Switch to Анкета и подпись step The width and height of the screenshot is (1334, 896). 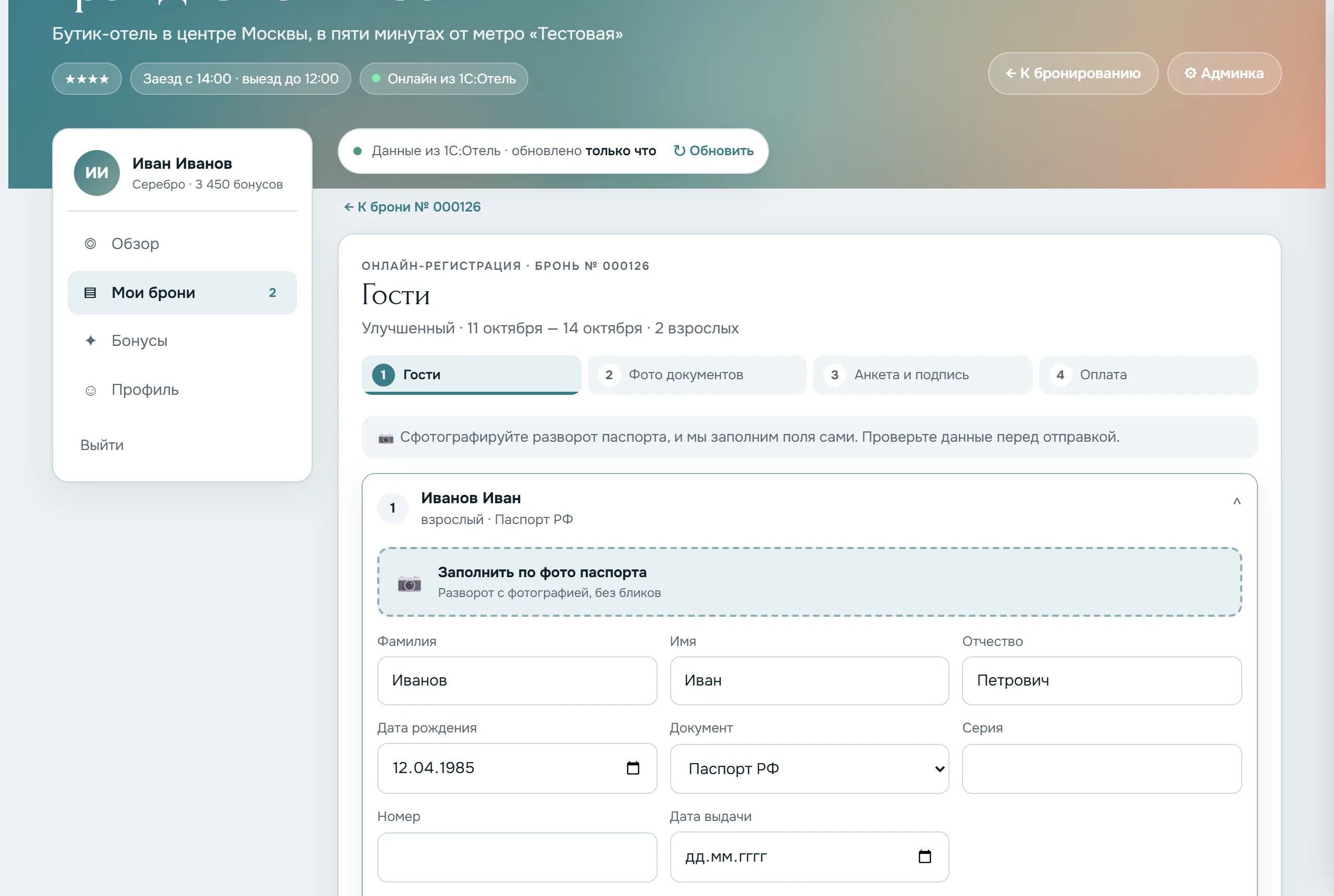pos(922,375)
